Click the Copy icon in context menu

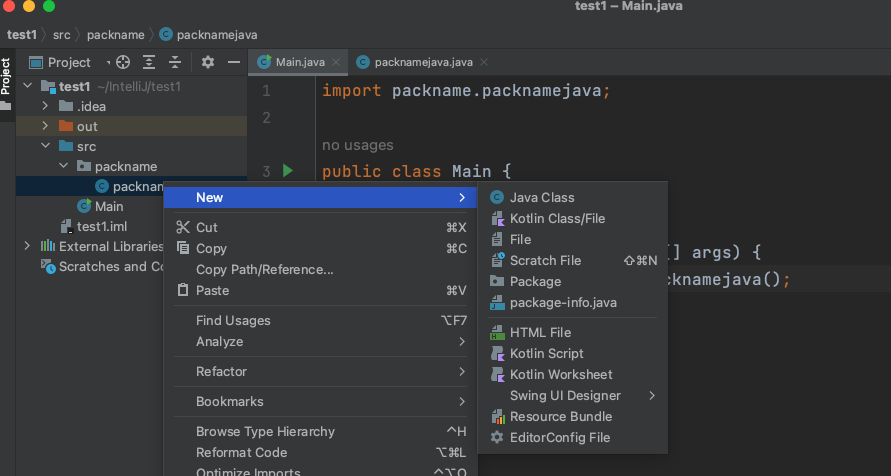(x=182, y=248)
